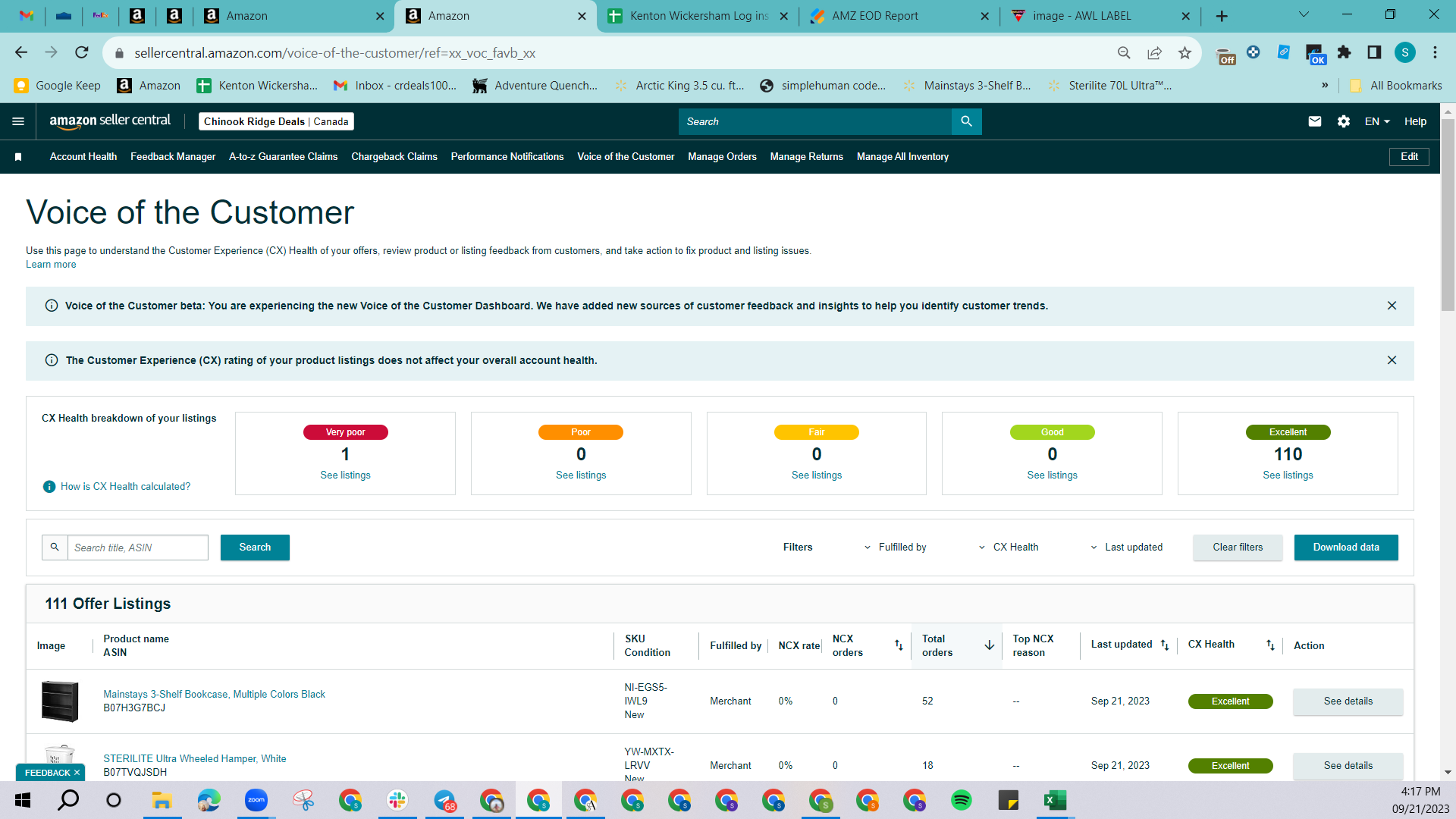This screenshot has height=819, width=1456.
Task: Click Edit in the navigation bar
Action: 1409,157
